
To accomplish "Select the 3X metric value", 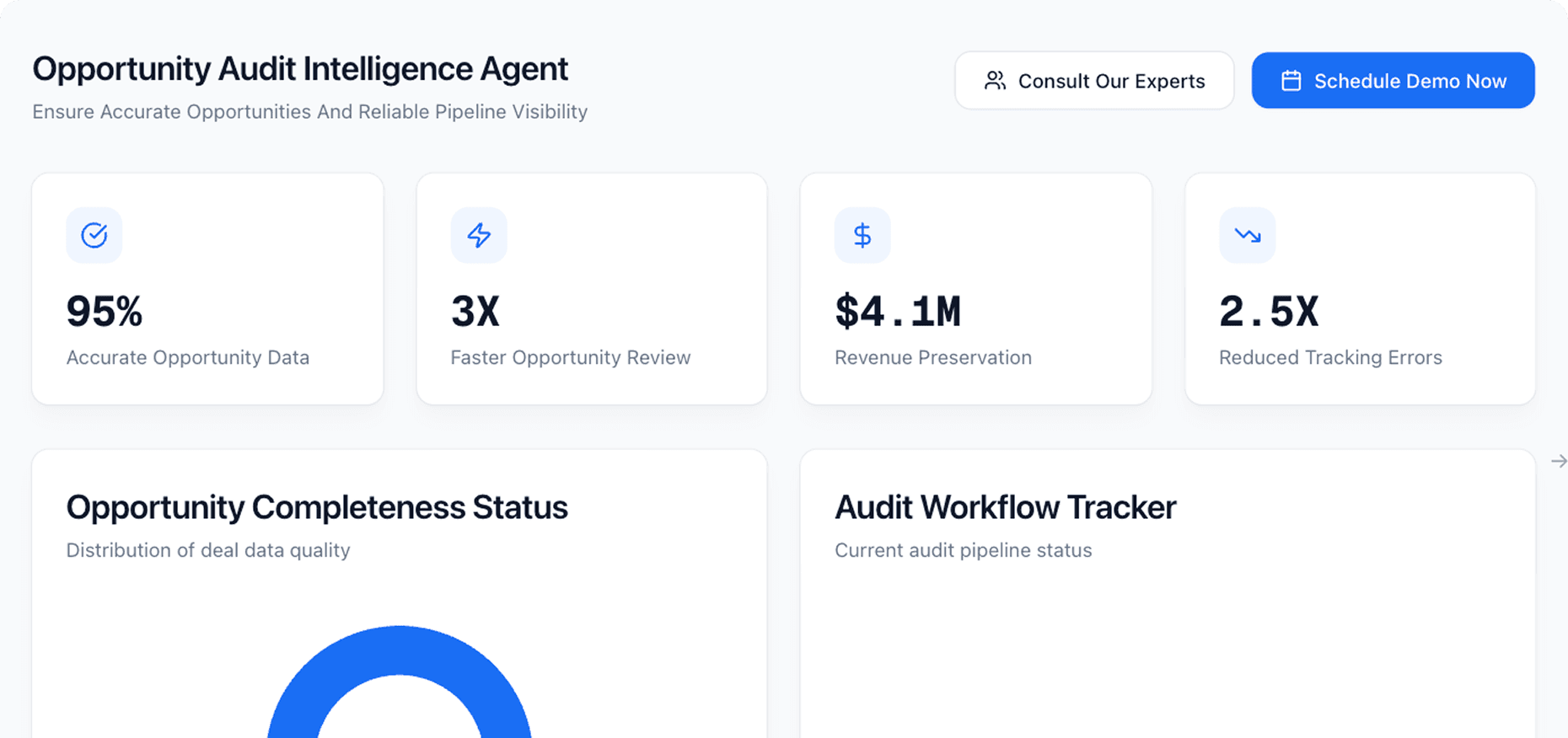I will (475, 312).
